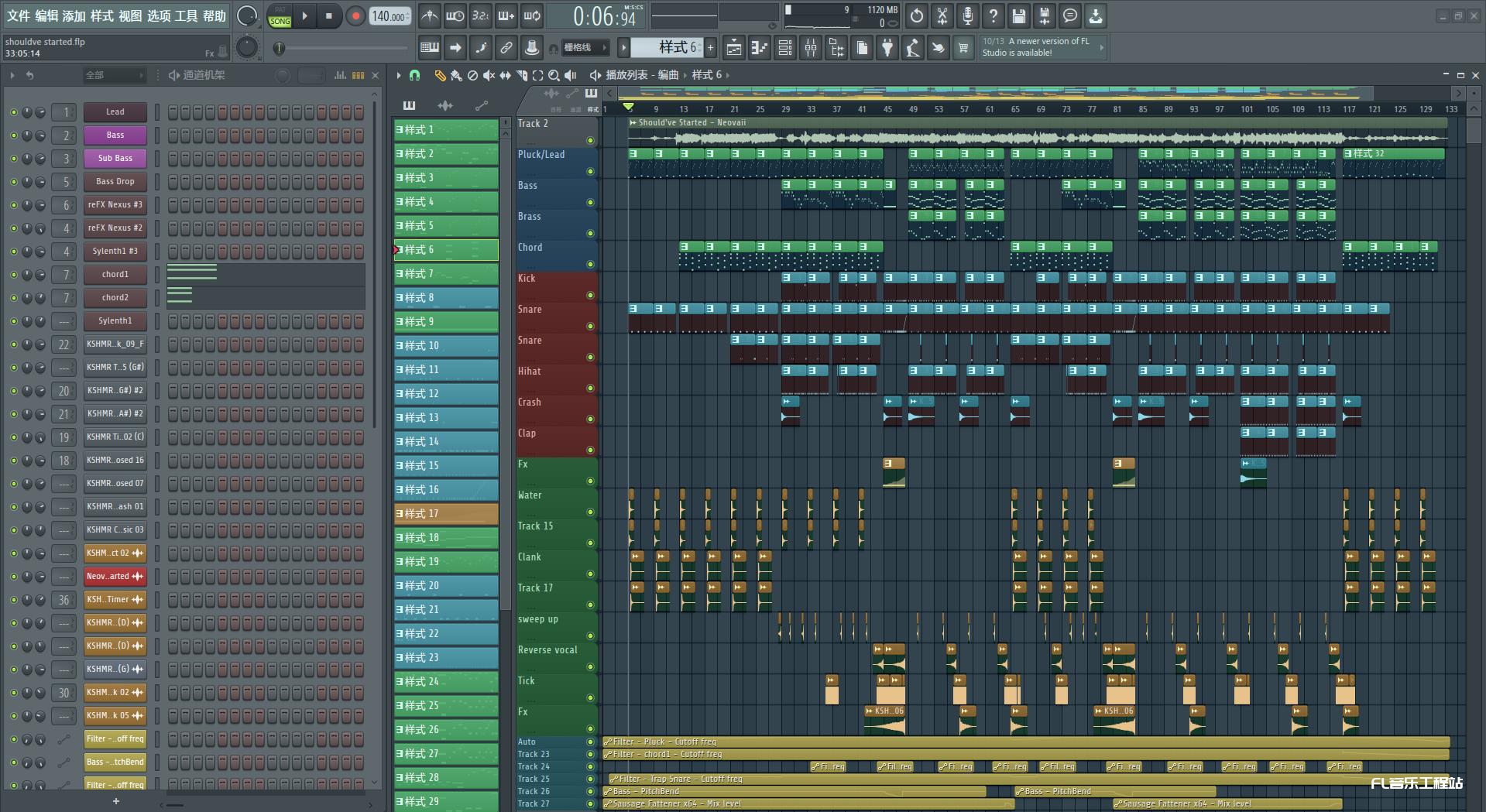Click the plus button next to pattern selector
This screenshot has height=812, width=1486.
(710, 48)
